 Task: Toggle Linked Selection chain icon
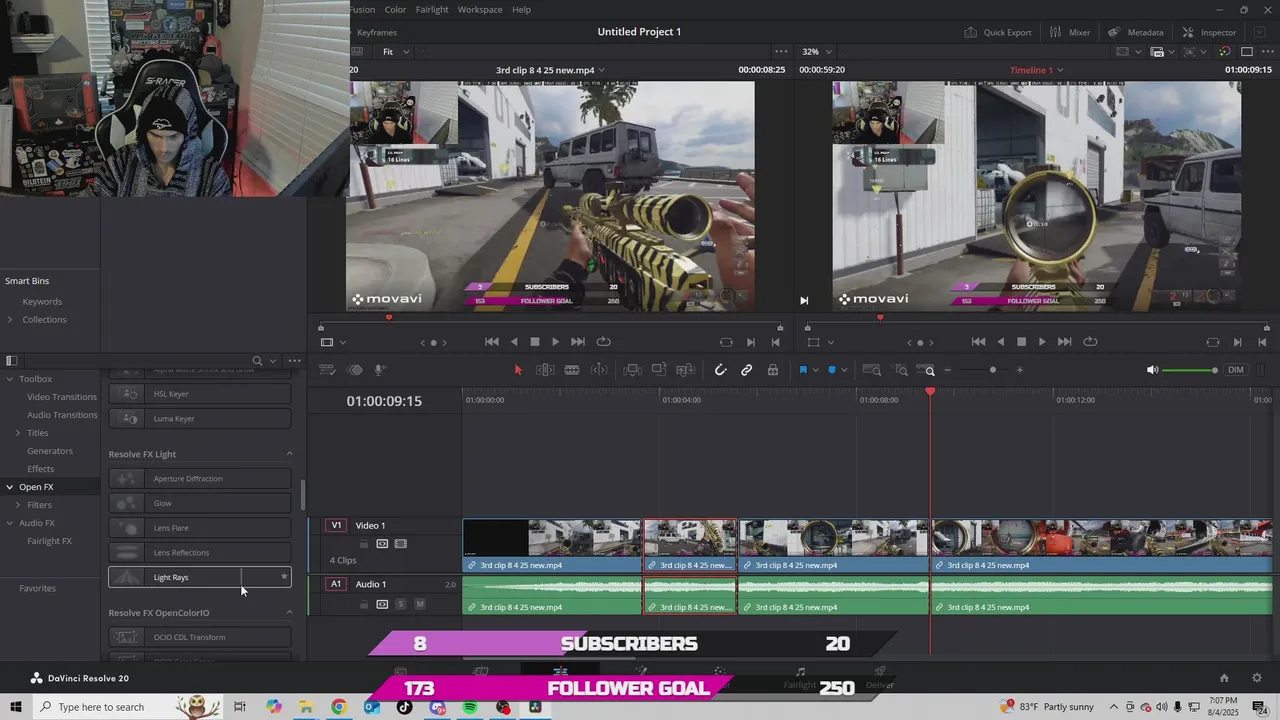tap(746, 370)
